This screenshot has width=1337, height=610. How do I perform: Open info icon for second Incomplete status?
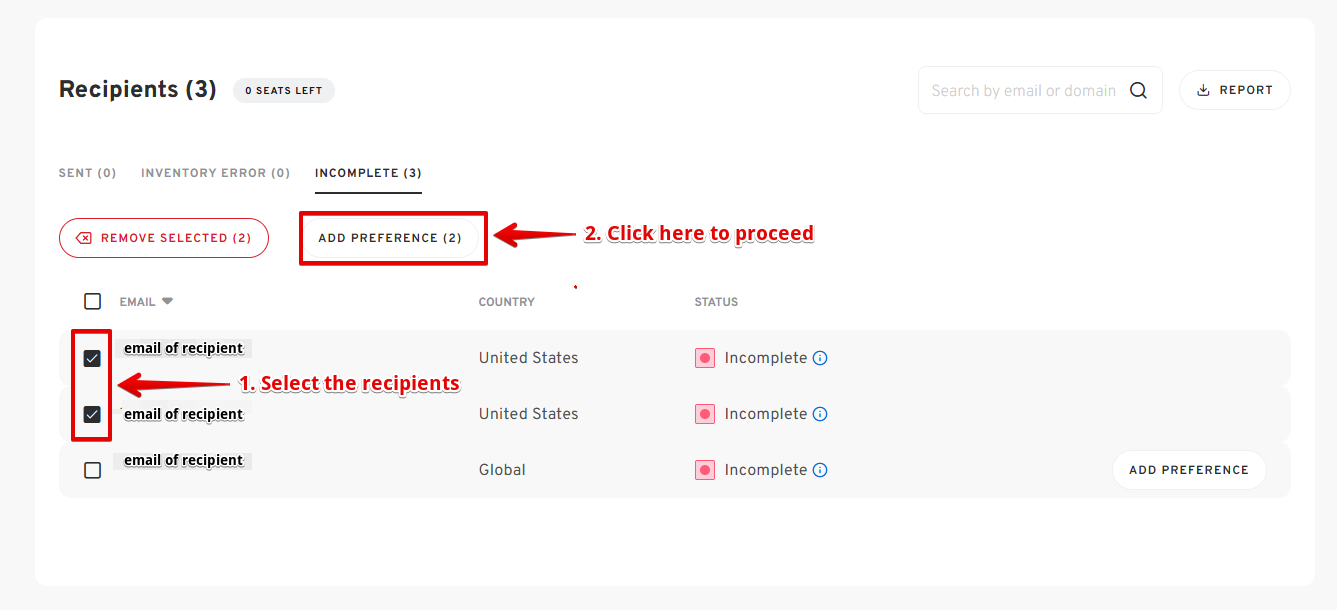point(820,414)
